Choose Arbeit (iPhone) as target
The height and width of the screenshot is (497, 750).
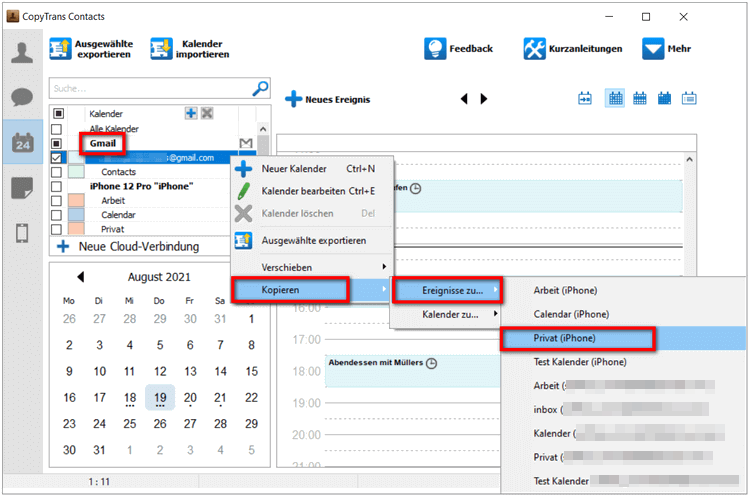(x=623, y=290)
